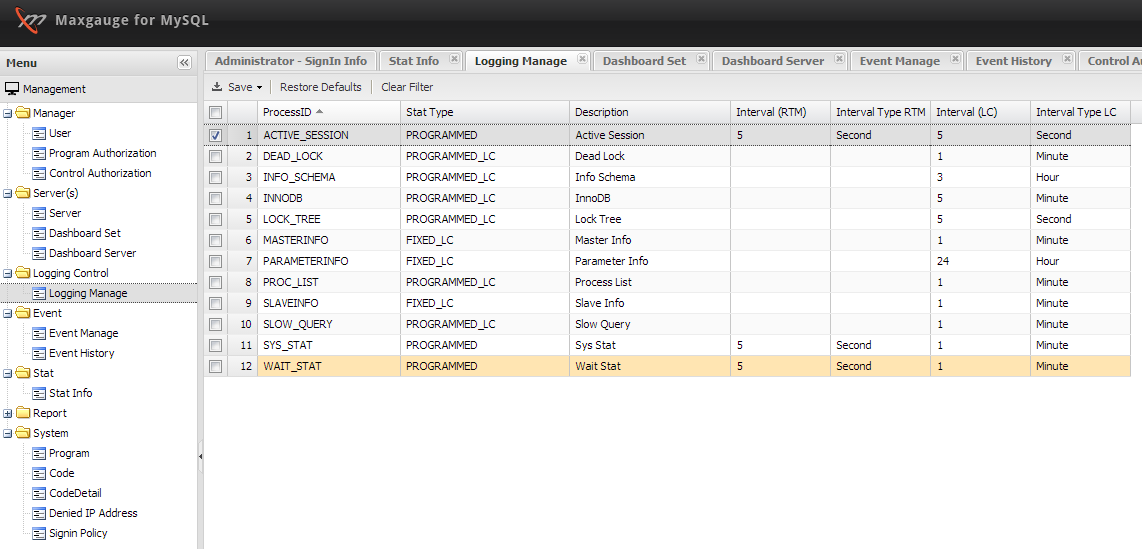This screenshot has height=549, width=1142.
Task: Close the Event Manage tab
Action: pos(955,59)
